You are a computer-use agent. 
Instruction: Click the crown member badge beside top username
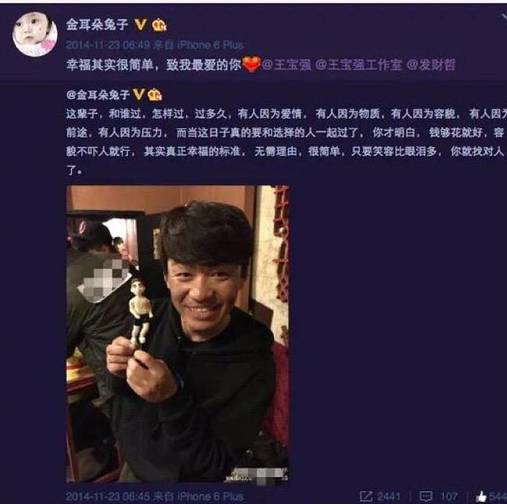pyautogui.click(x=159, y=25)
